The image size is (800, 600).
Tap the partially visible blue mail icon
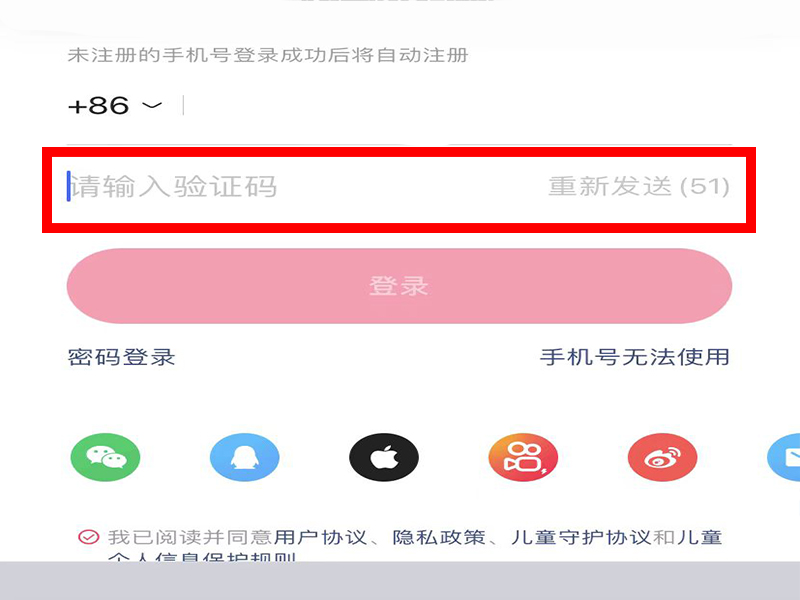coord(784,457)
